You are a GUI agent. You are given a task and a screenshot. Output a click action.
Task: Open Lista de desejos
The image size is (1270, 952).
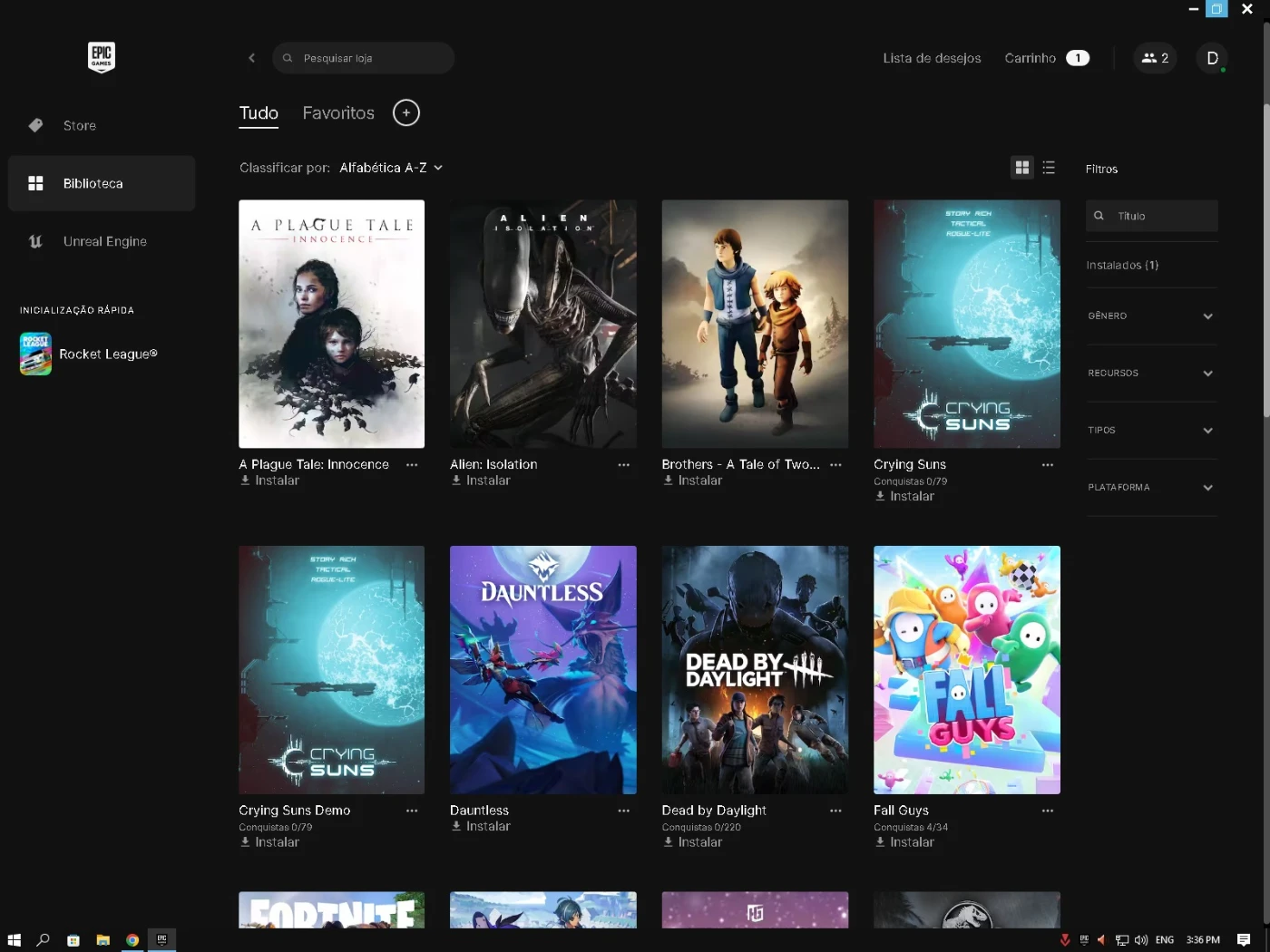932,58
